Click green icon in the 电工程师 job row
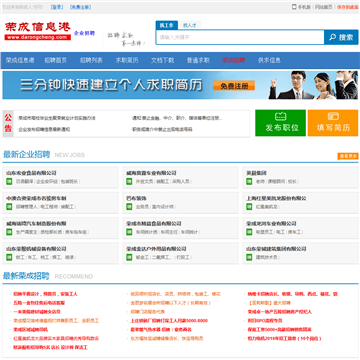Image resolution: width=360 pixels, height=360 pixels. (9, 207)
